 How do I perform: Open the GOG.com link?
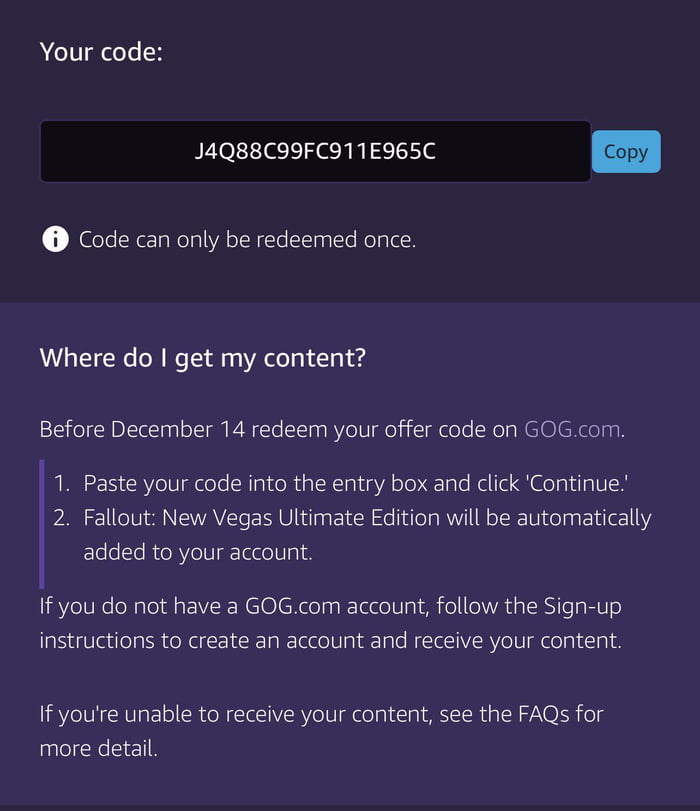(x=572, y=430)
